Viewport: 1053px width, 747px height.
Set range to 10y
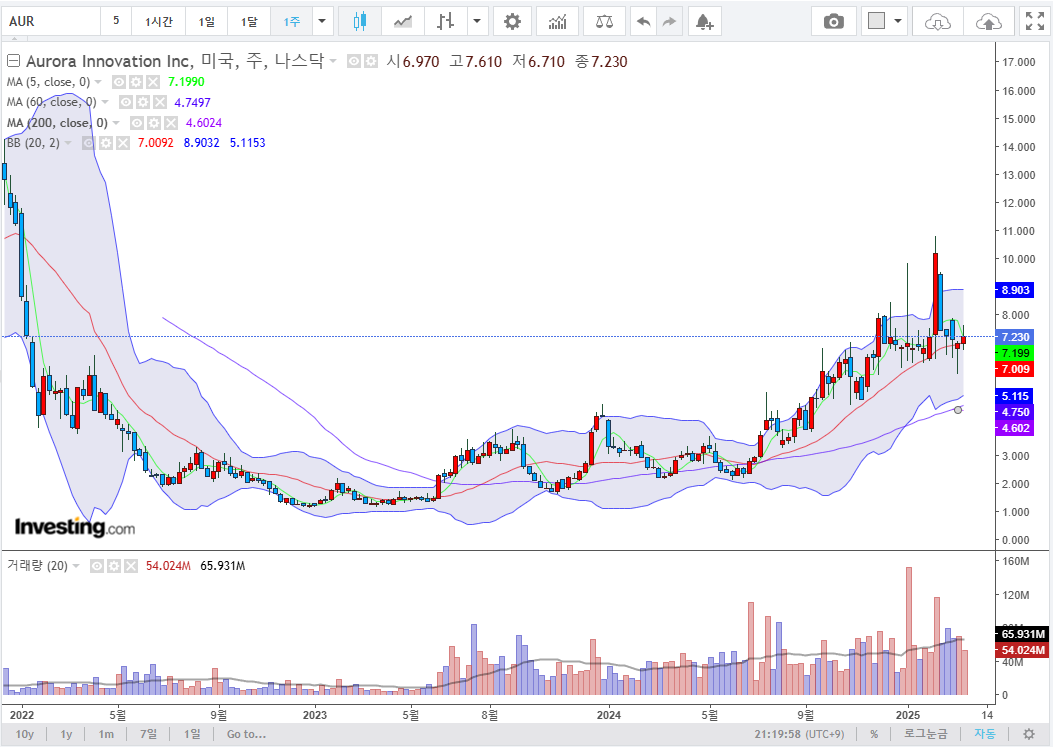[24, 734]
